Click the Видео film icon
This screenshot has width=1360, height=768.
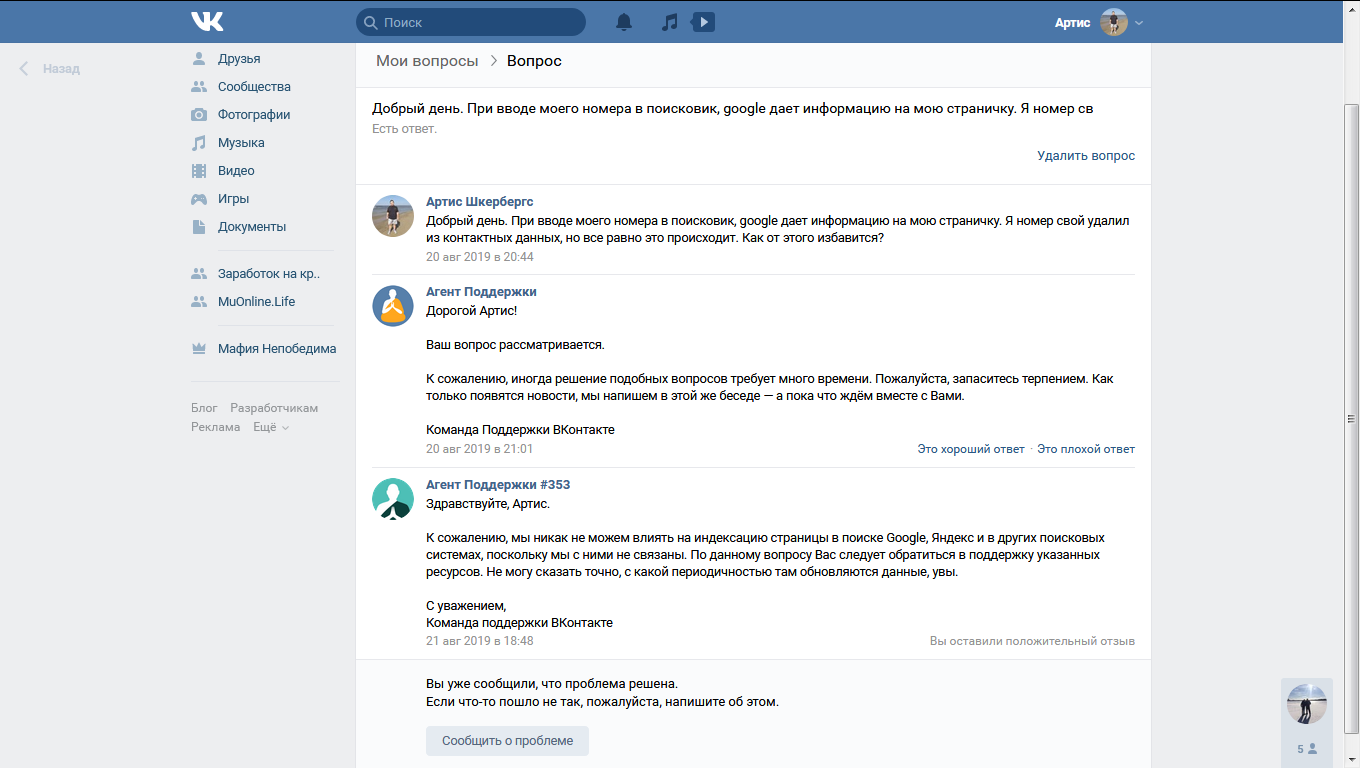[199, 171]
